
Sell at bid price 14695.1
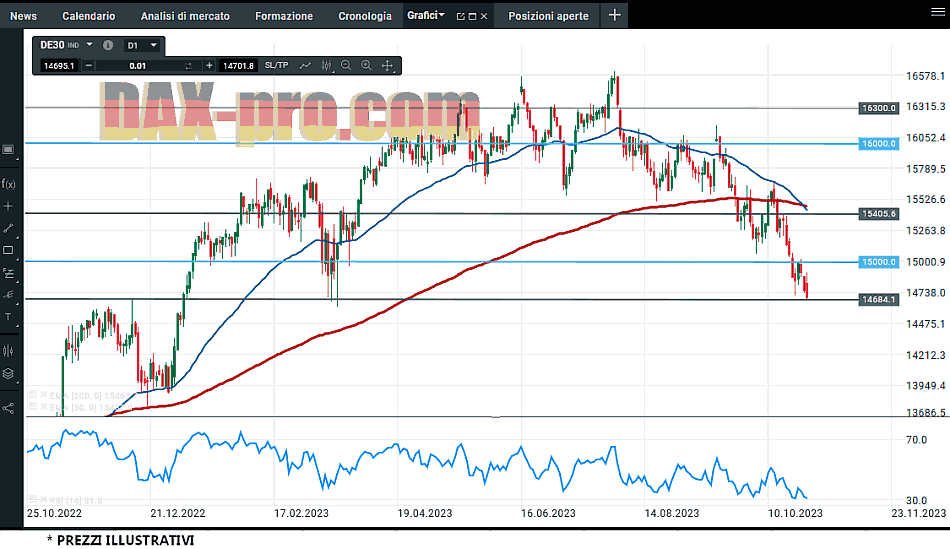(x=59, y=65)
